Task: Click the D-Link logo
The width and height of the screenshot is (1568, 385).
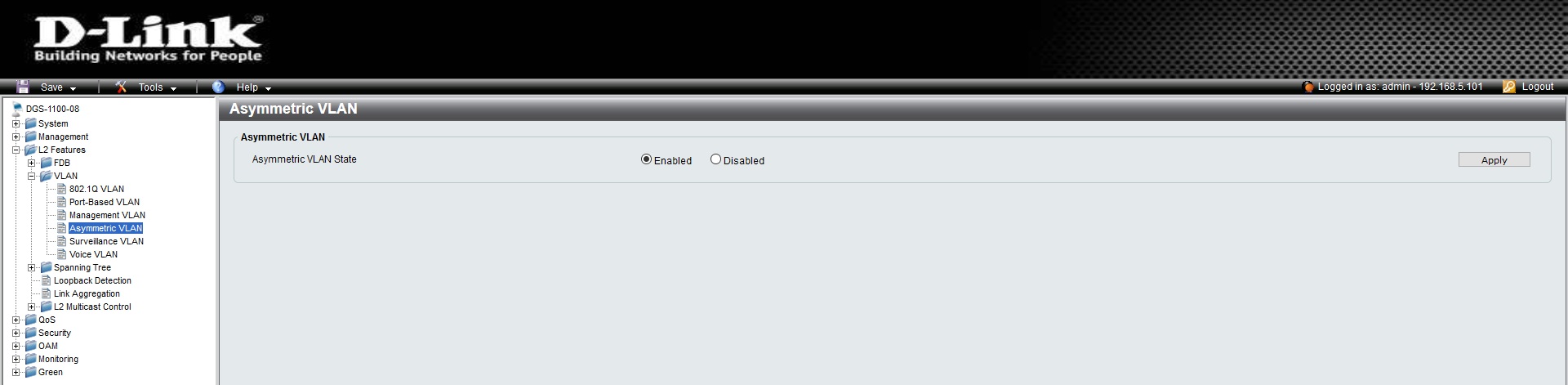Action: tap(149, 38)
